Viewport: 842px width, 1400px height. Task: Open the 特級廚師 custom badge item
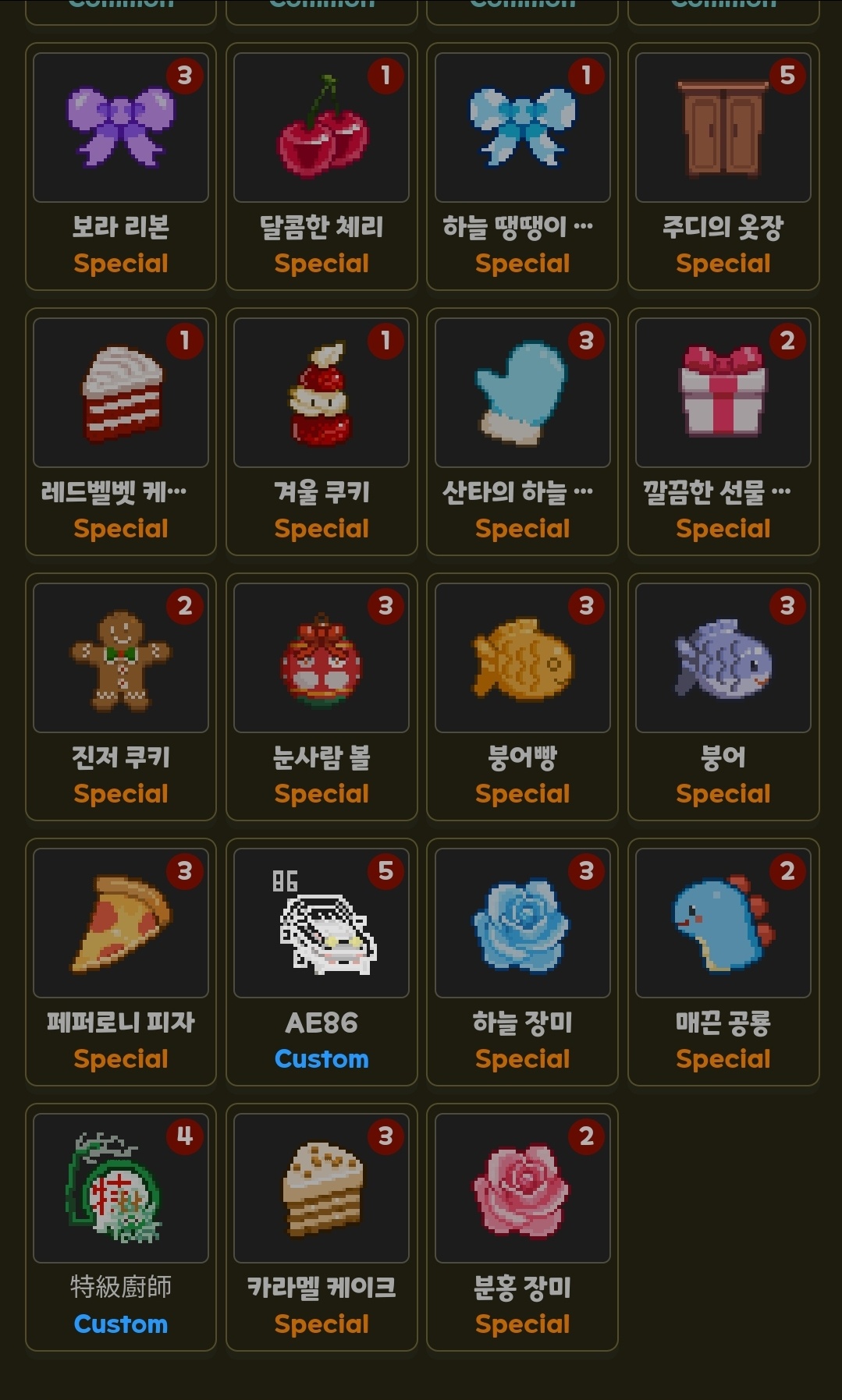[x=121, y=1227]
